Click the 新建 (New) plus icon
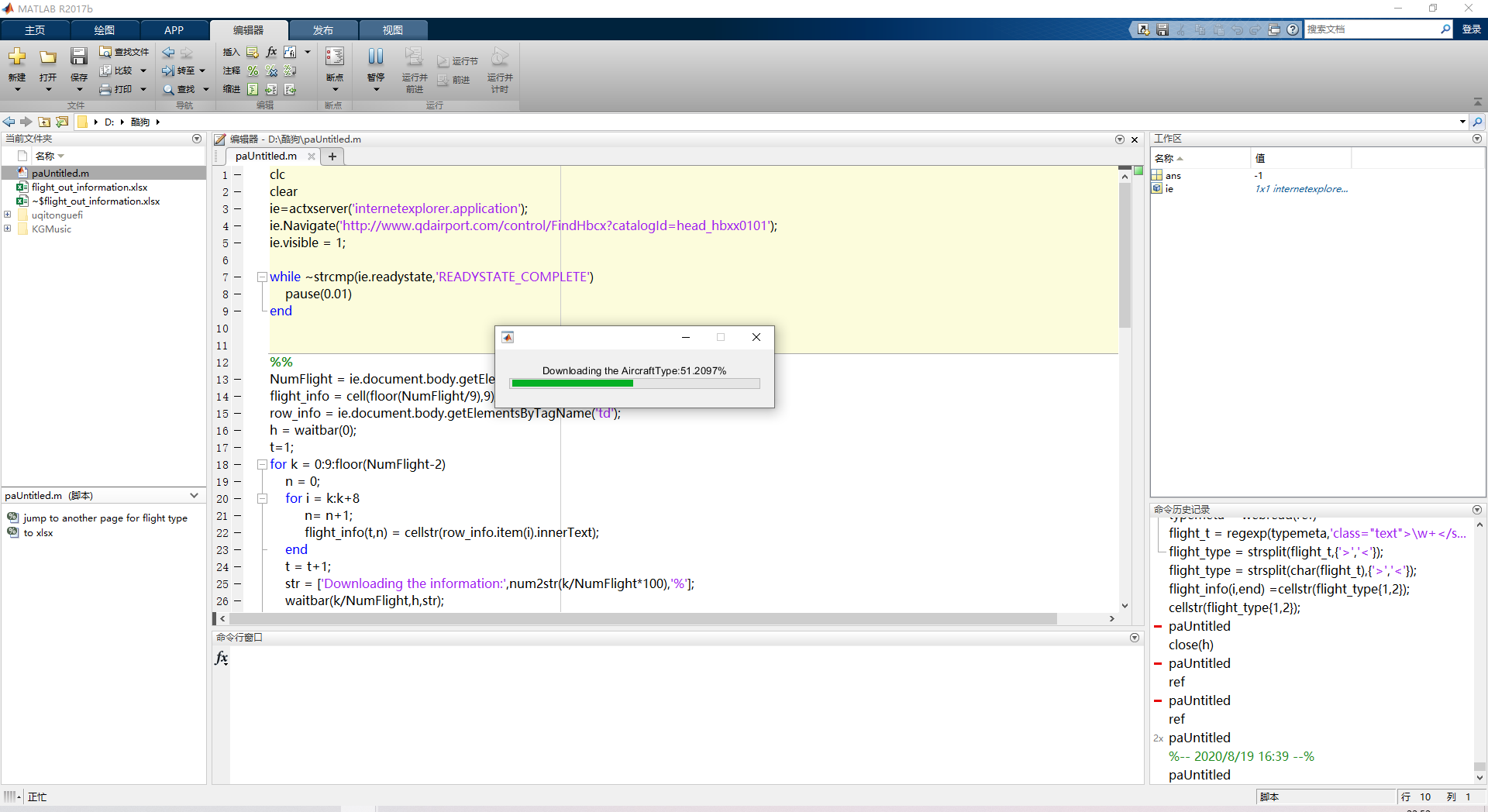The image size is (1488, 812). [x=17, y=57]
